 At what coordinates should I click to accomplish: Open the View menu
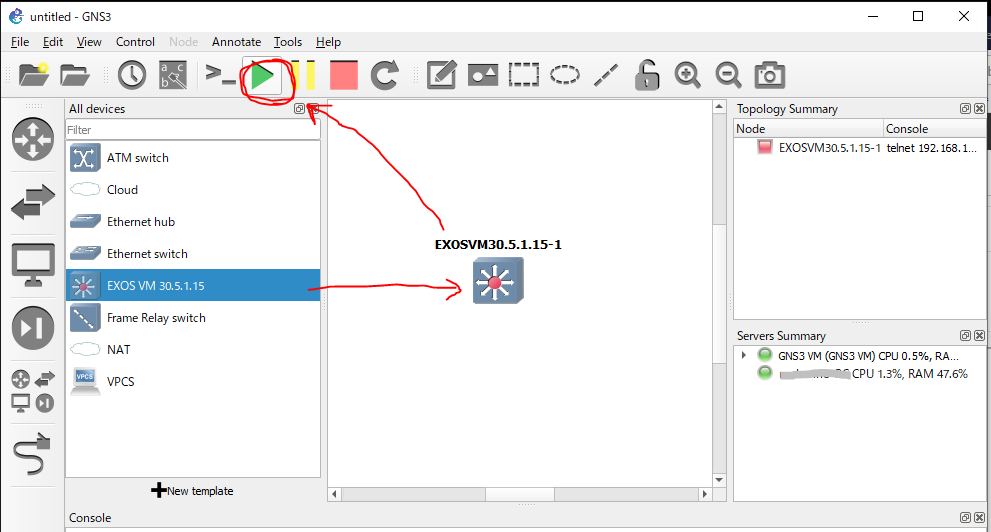point(89,42)
